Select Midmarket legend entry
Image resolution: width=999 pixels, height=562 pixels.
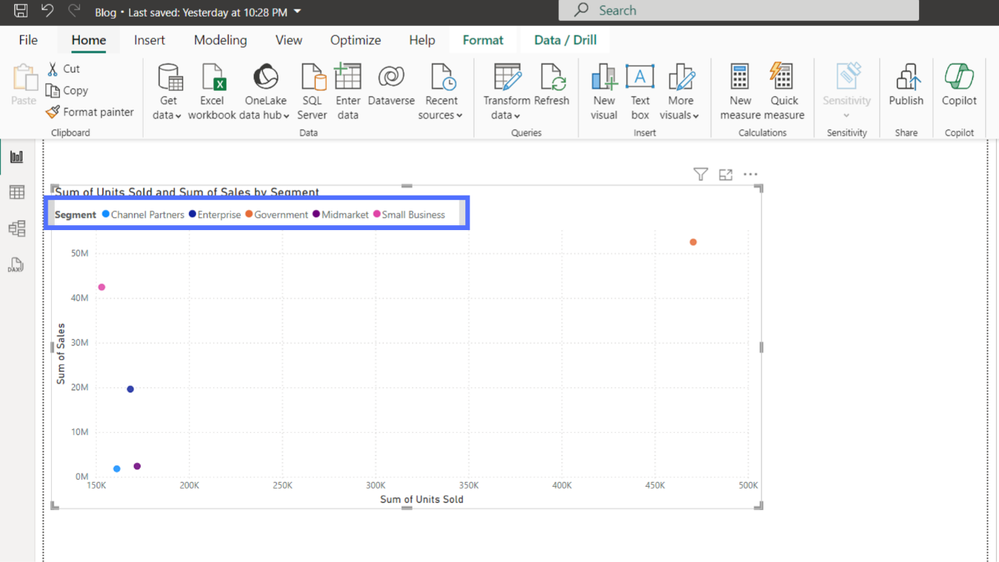click(x=340, y=215)
